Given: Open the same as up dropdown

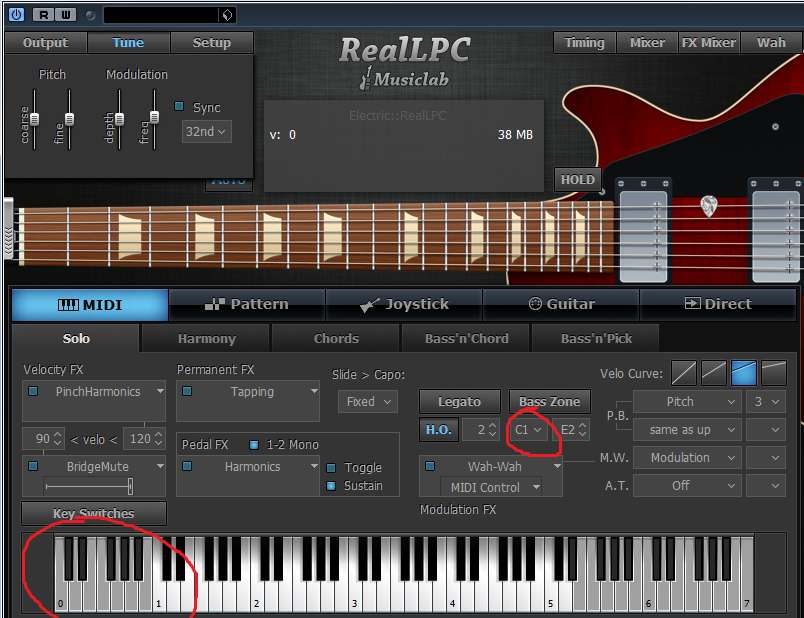Looking at the screenshot, I should 688,430.
